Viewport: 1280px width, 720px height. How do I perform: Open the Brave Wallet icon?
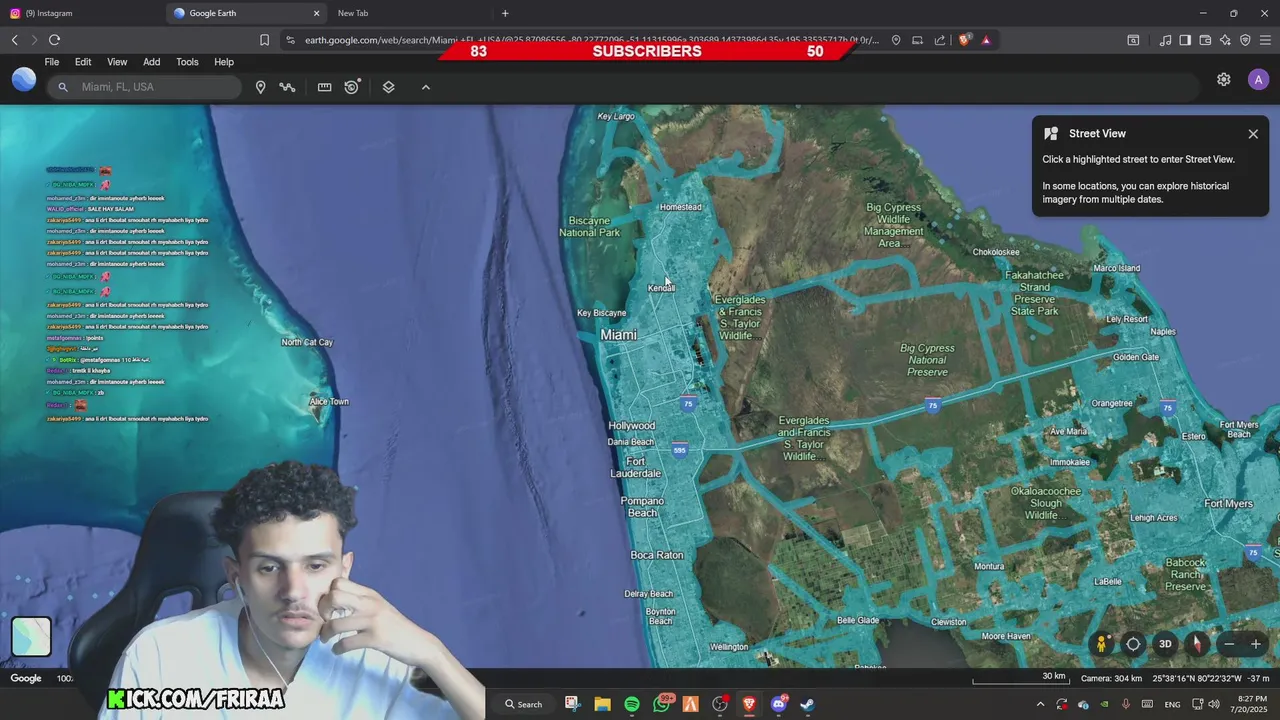click(1205, 40)
